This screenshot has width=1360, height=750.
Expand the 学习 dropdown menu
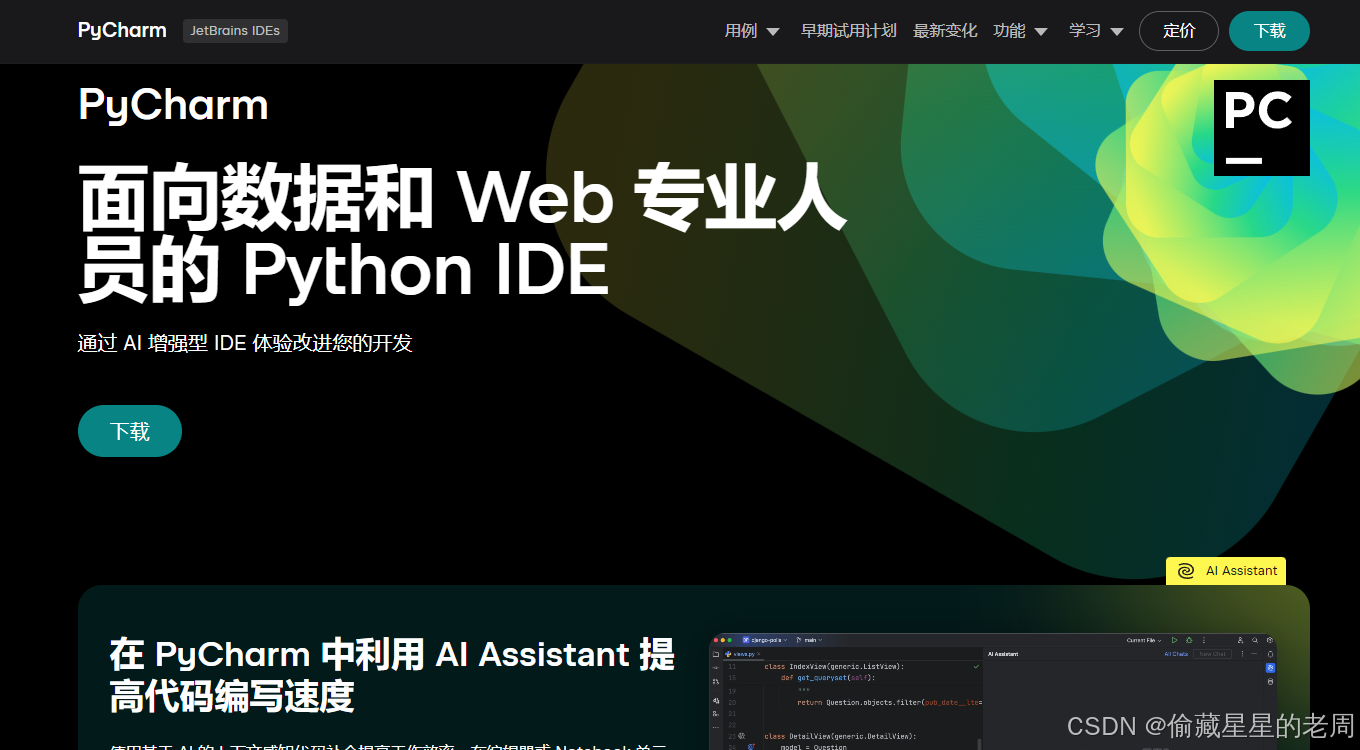click(1096, 31)
